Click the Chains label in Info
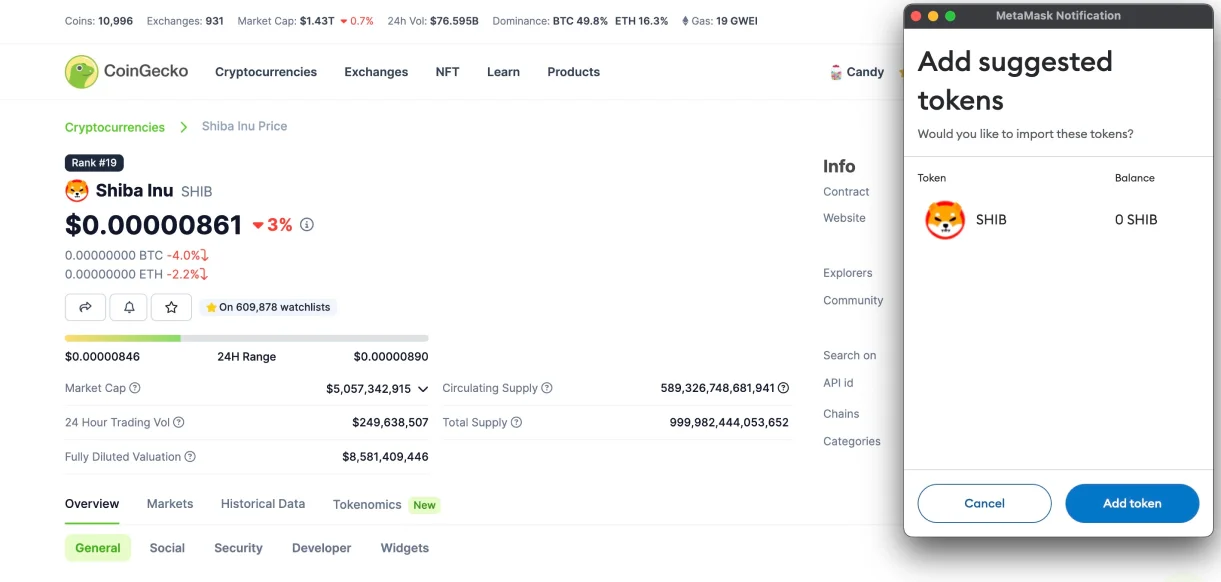This screenshot has width=1221, height=582. click(841, 414)
